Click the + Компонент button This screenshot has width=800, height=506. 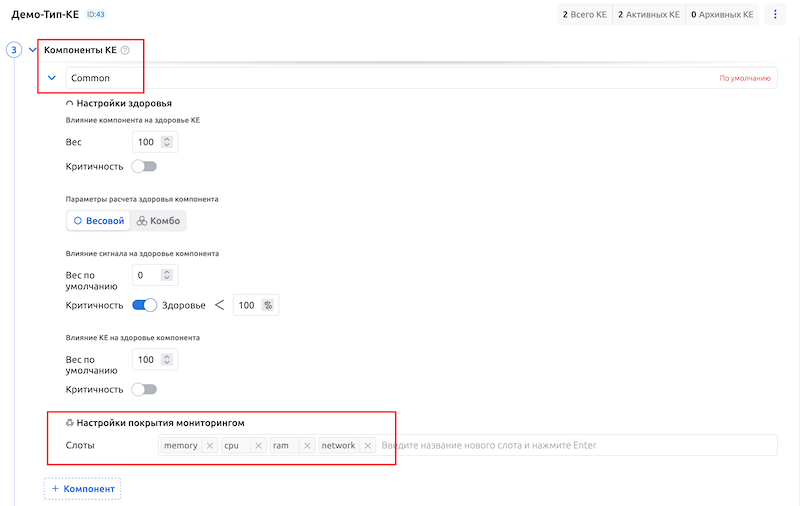tap(82, 488)
